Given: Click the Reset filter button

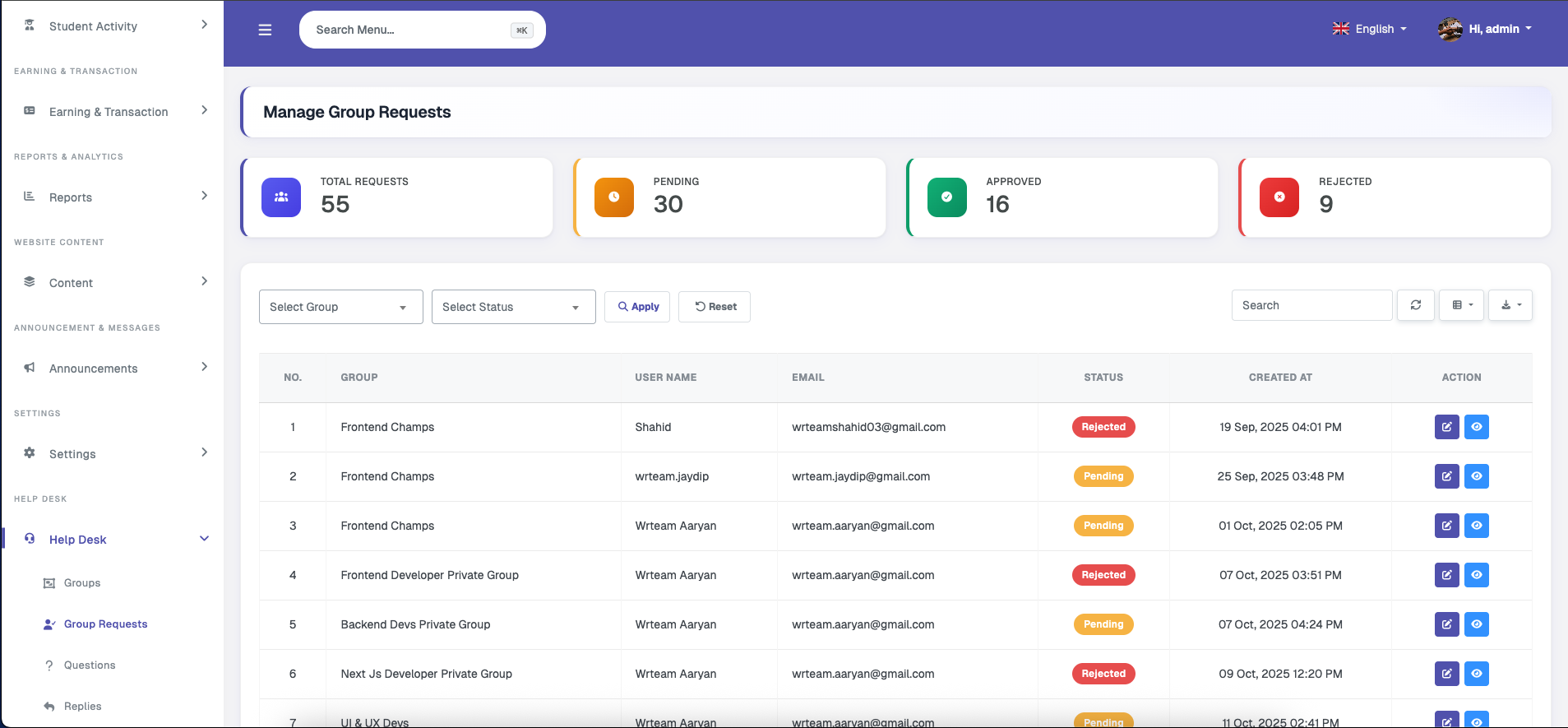Looking at the screenshot, I should [x=715, y=307].
